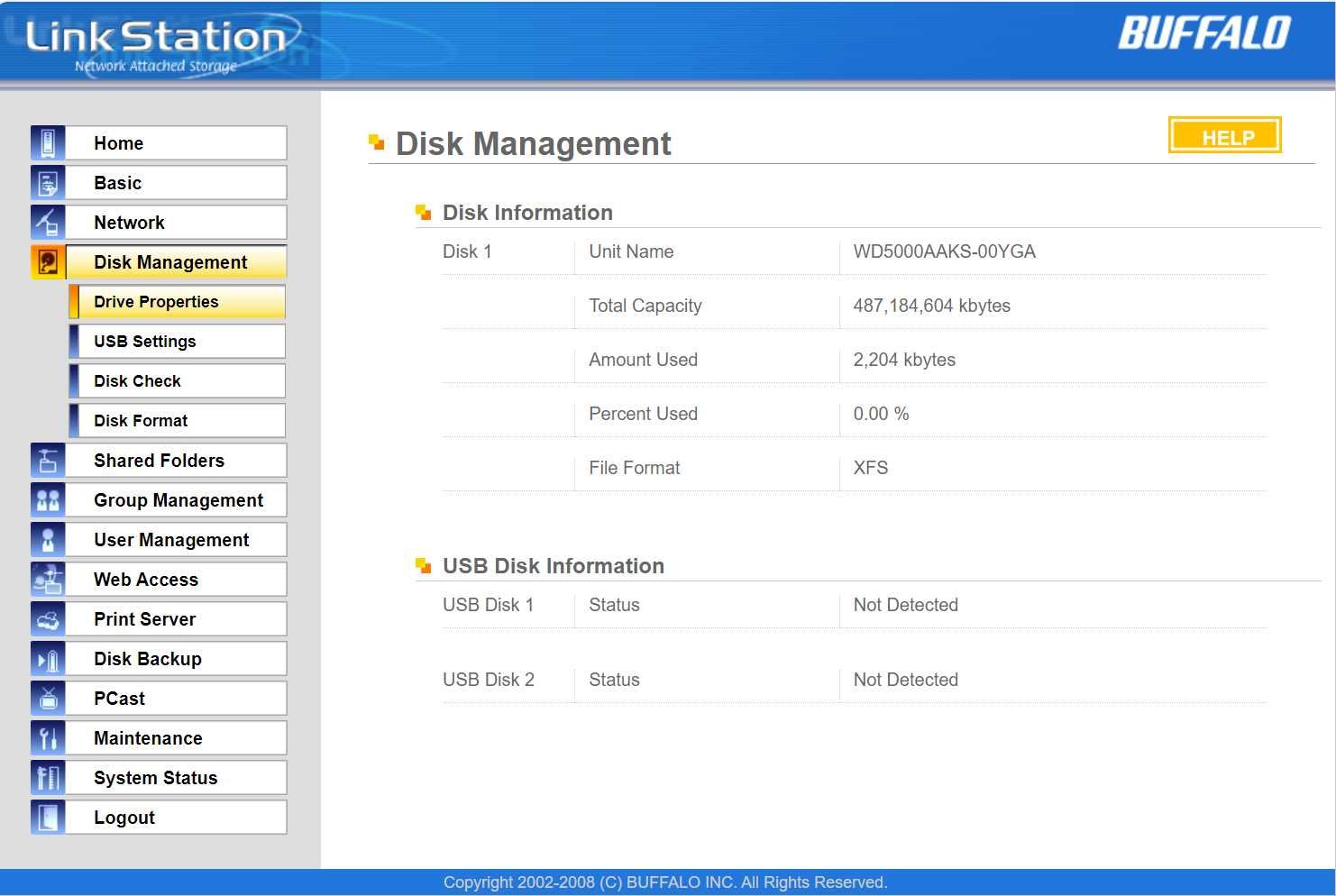Open the PCast page
Image resolution: width=1336 pixels, height=896 pixels.
point(177,699)
